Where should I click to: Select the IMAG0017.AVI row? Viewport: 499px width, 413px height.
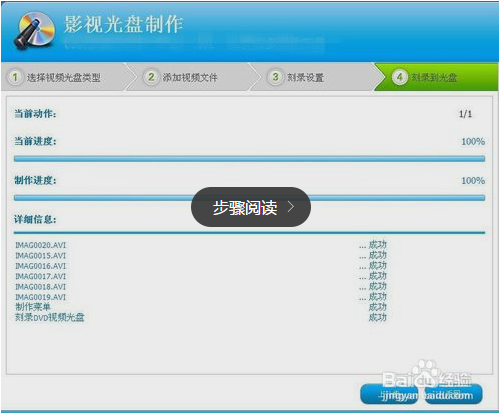click(x=201, y=276)
